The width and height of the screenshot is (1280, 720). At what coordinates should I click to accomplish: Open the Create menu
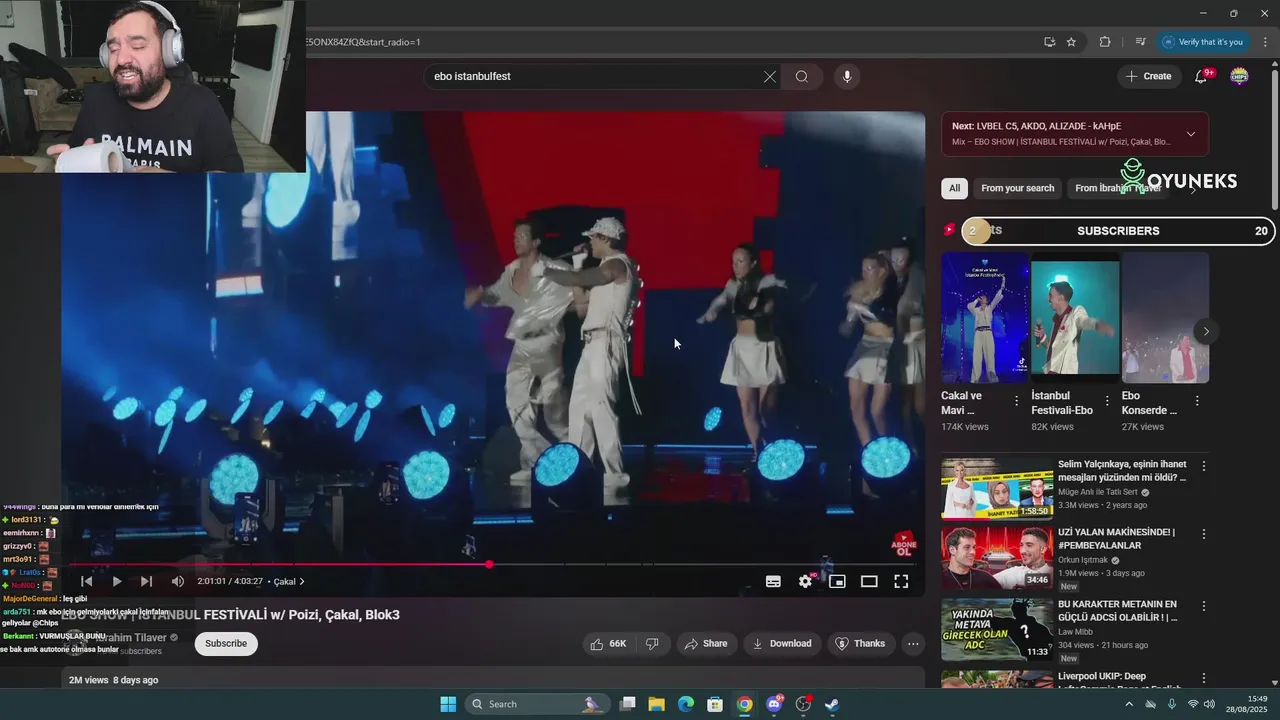coord(1148,76)
